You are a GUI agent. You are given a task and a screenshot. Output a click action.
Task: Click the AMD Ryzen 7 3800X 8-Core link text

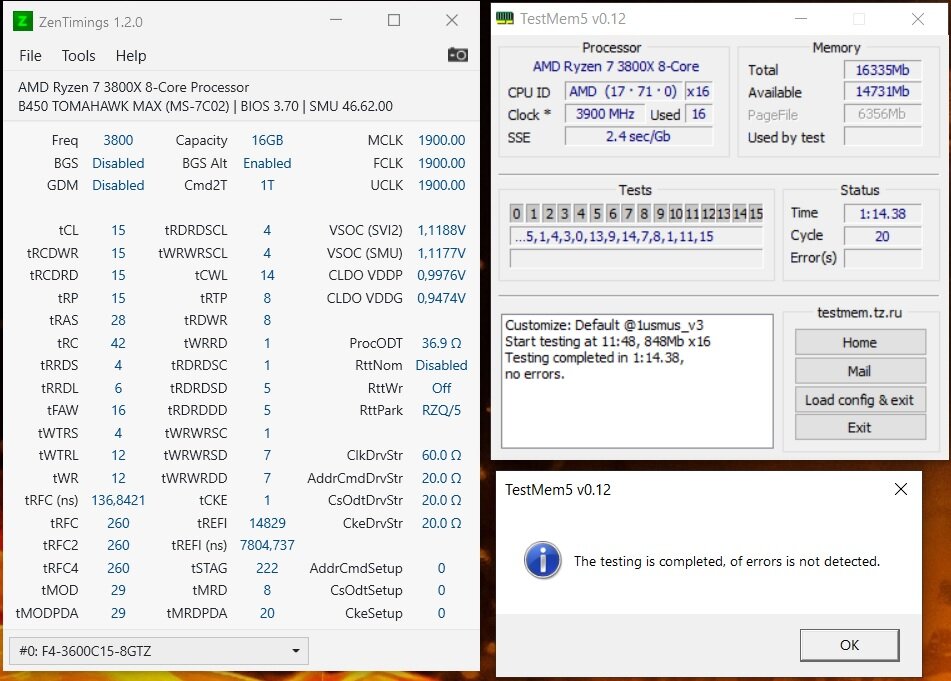click(x=616, y=66)
